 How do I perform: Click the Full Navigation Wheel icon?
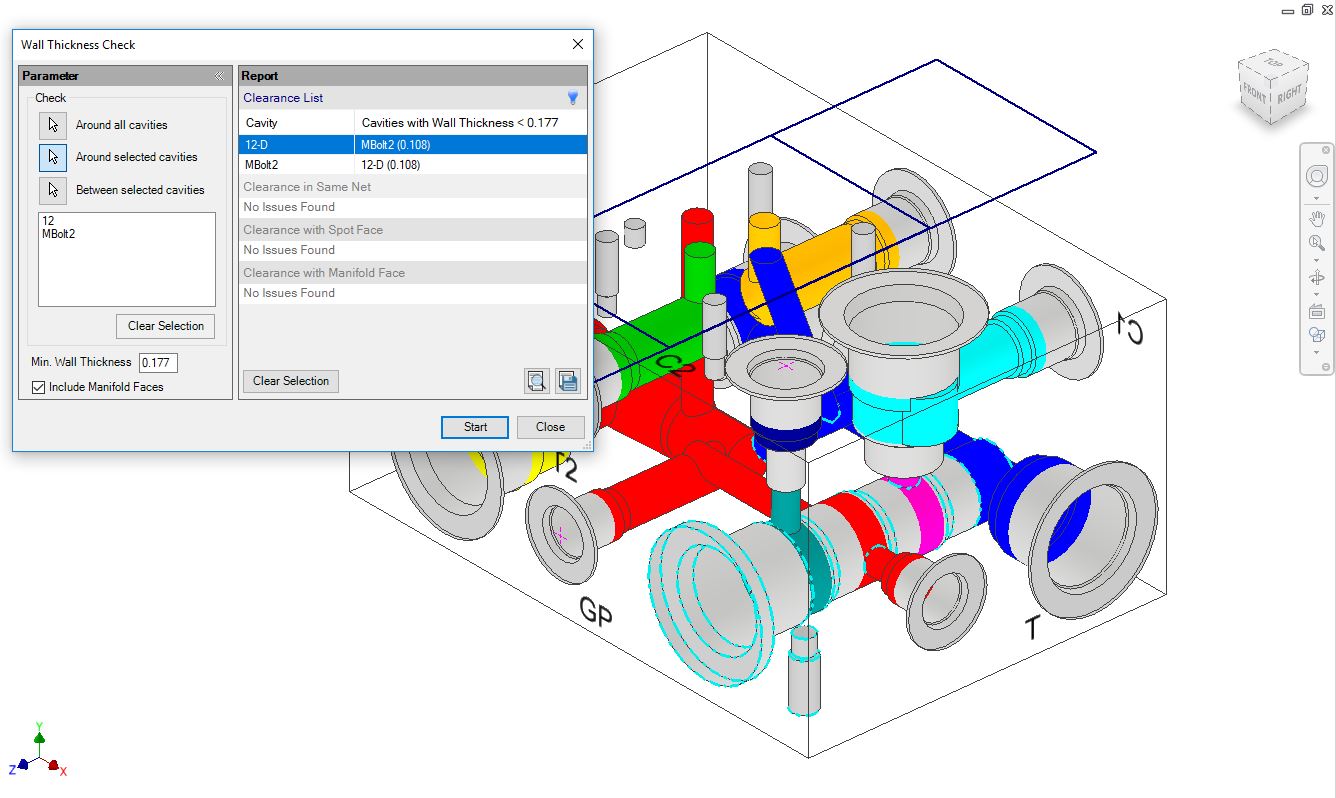(1316, 177)
